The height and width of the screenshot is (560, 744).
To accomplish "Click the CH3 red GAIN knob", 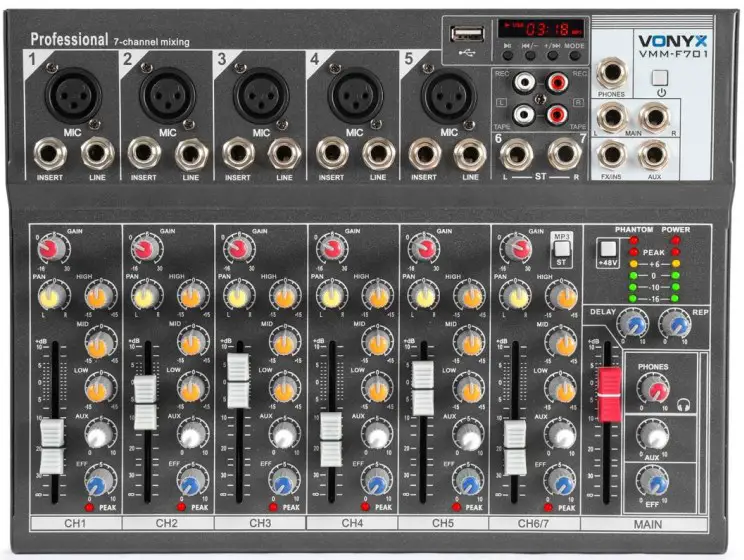I will click(239, 248).
